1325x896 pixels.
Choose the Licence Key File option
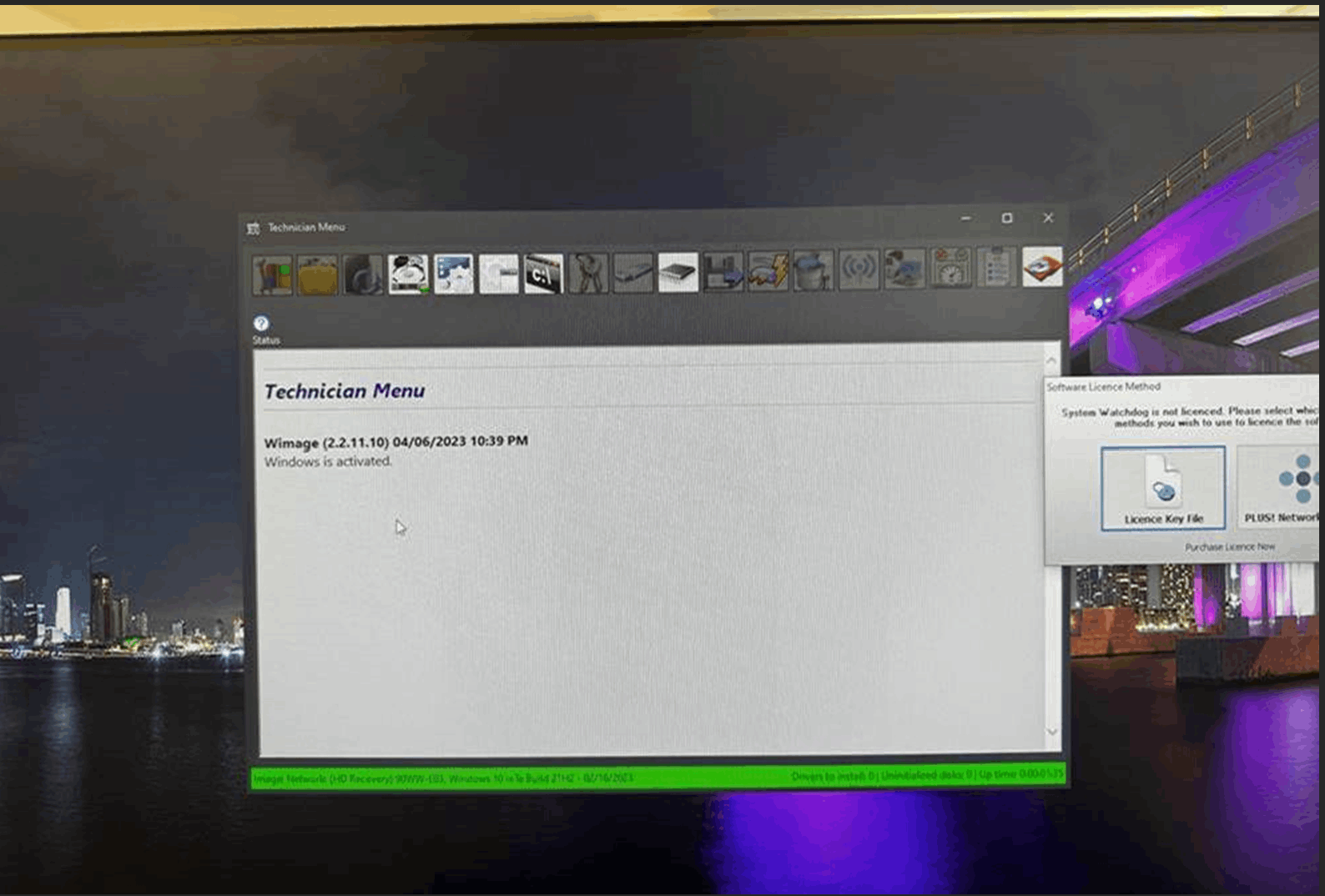(x=1163, y=488)
